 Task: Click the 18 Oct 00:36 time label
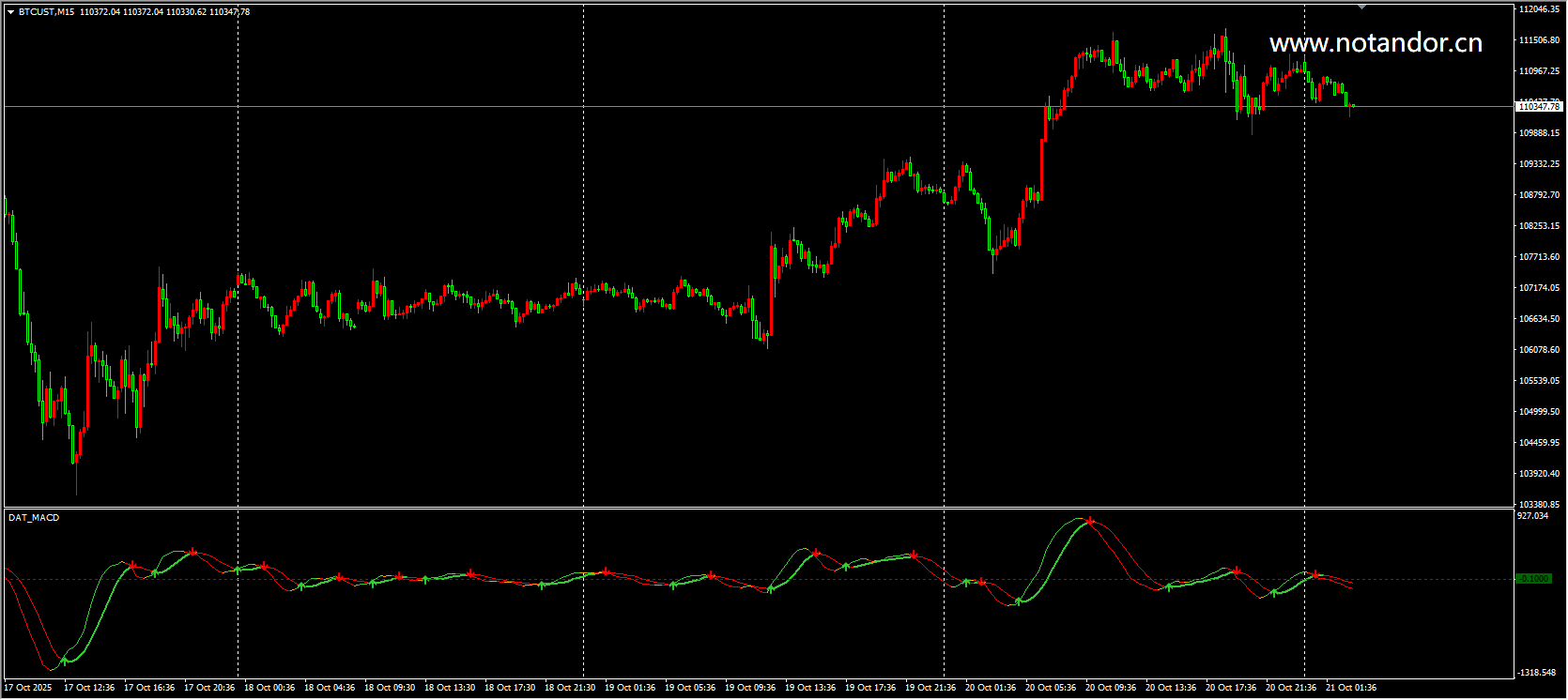[x=269, y=688]
